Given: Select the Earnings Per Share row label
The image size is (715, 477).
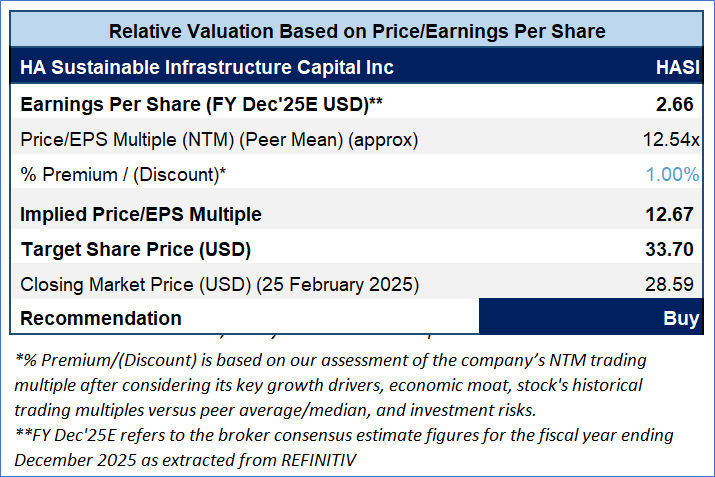Looking at the screenshot, I should pyautogui.click(x=201, y=103).
